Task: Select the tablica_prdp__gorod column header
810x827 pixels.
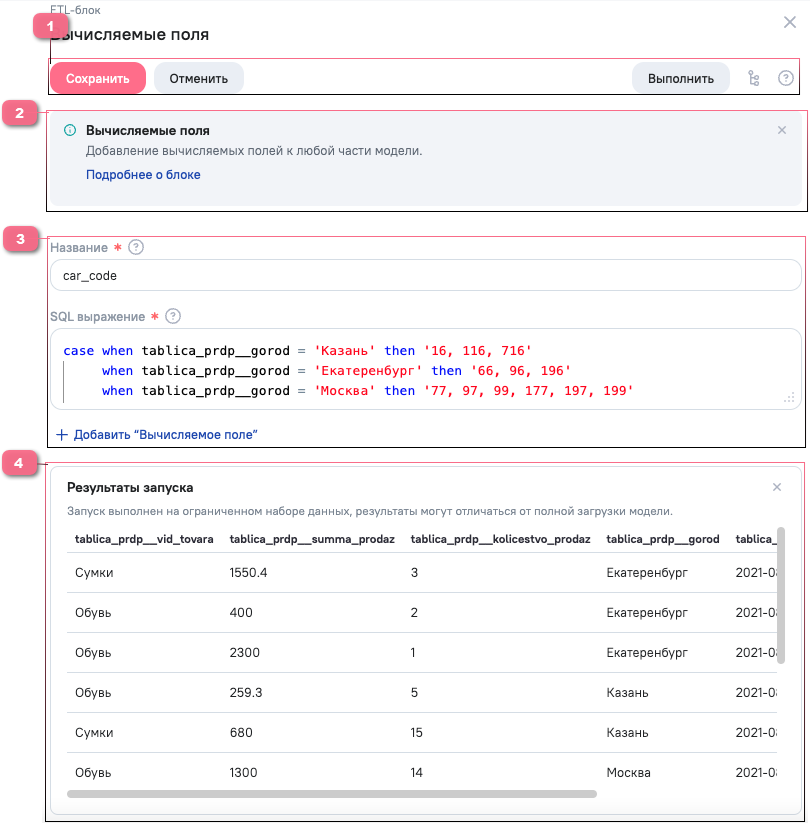Action: pyautogui.click(x=662, y=539)
